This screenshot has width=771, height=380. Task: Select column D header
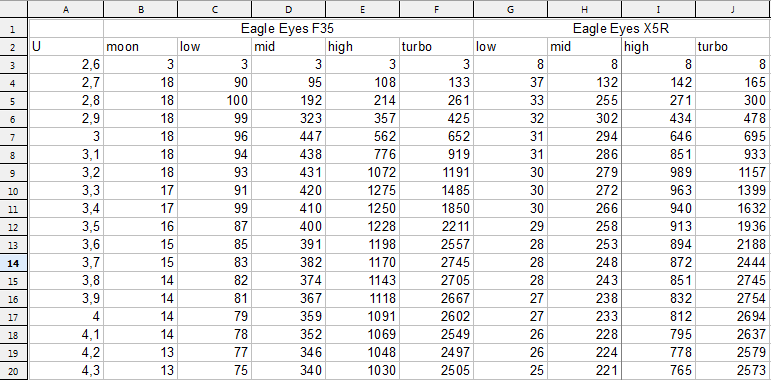[289, 9]
